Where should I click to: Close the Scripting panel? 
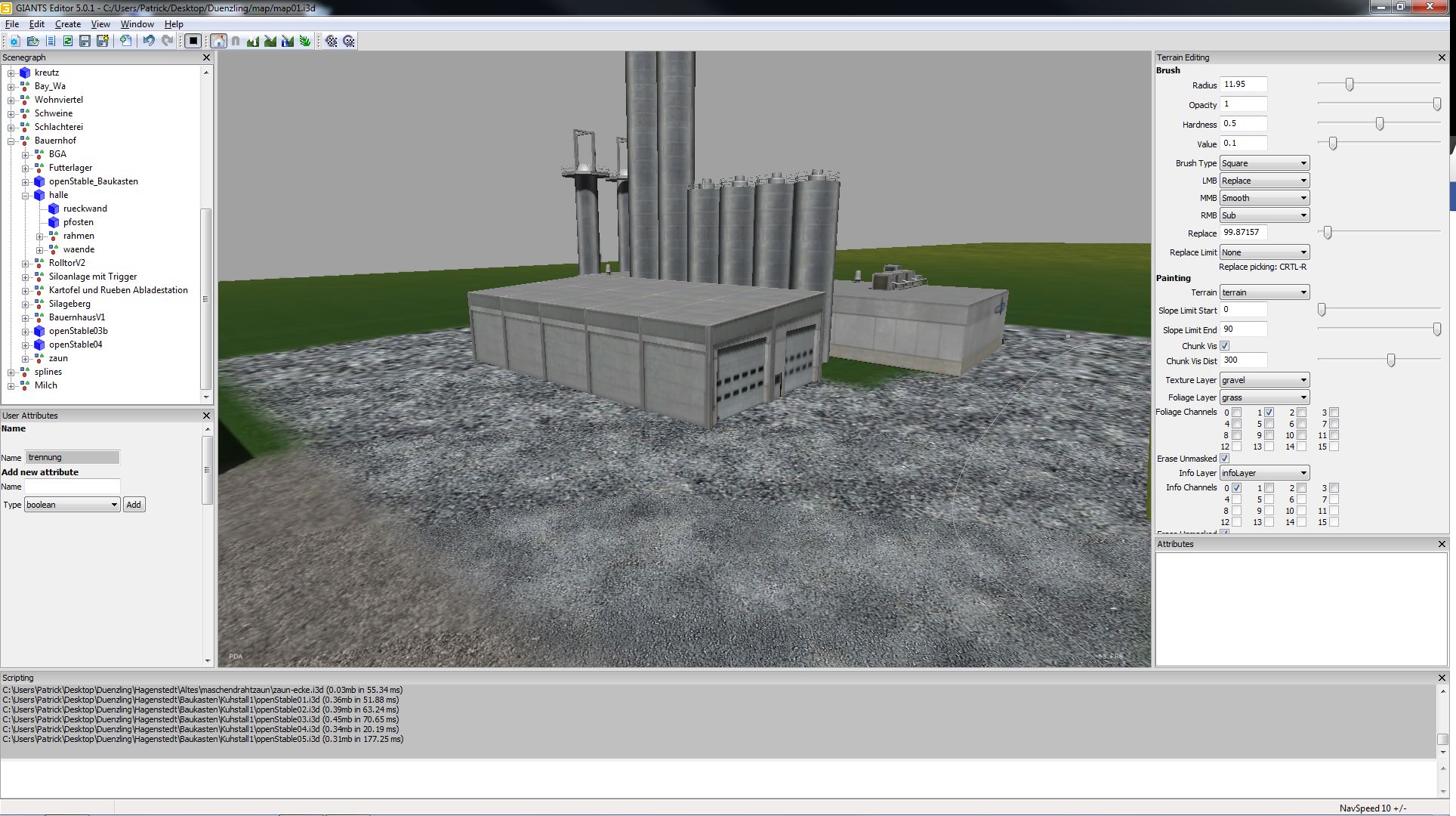pos(1442,678)
